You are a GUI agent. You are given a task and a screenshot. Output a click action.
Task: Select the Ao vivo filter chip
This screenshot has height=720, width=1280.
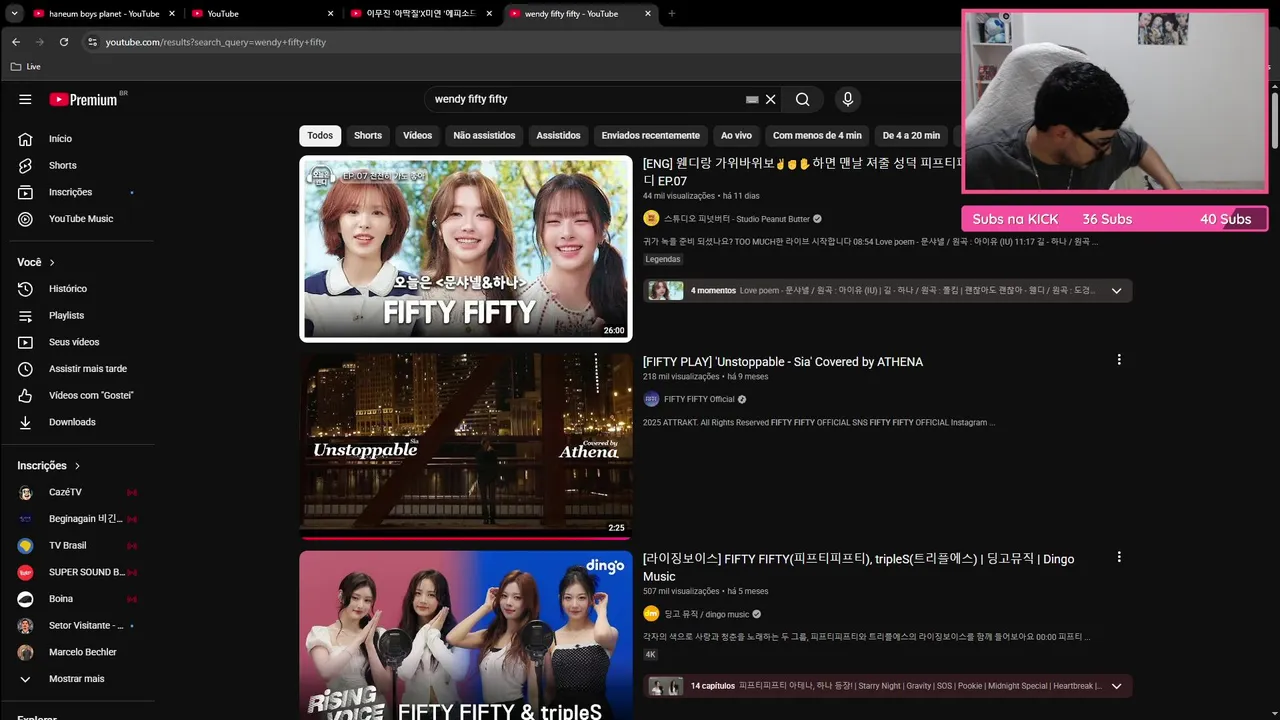click(x=736, y=136)
